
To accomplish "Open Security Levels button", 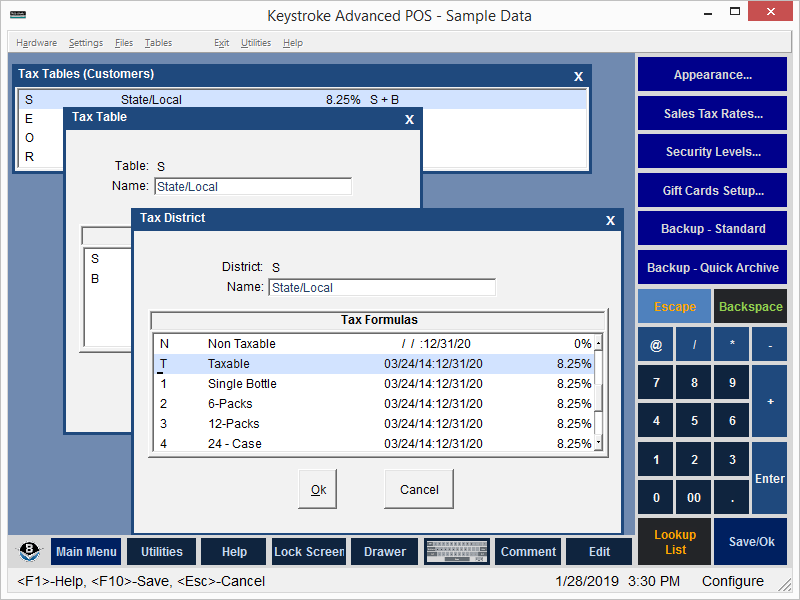I will 712,152.
